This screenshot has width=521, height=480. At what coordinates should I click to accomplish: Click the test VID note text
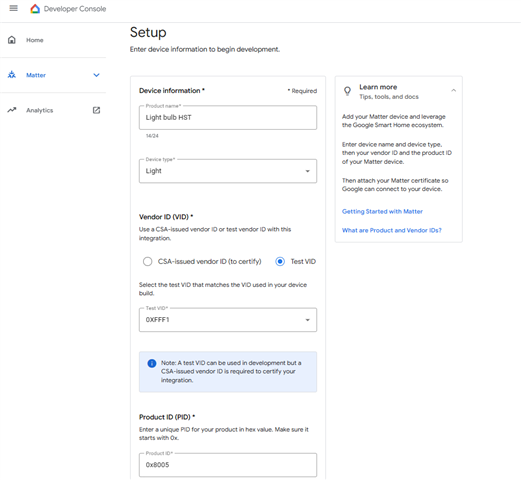(x=231, y=371)
